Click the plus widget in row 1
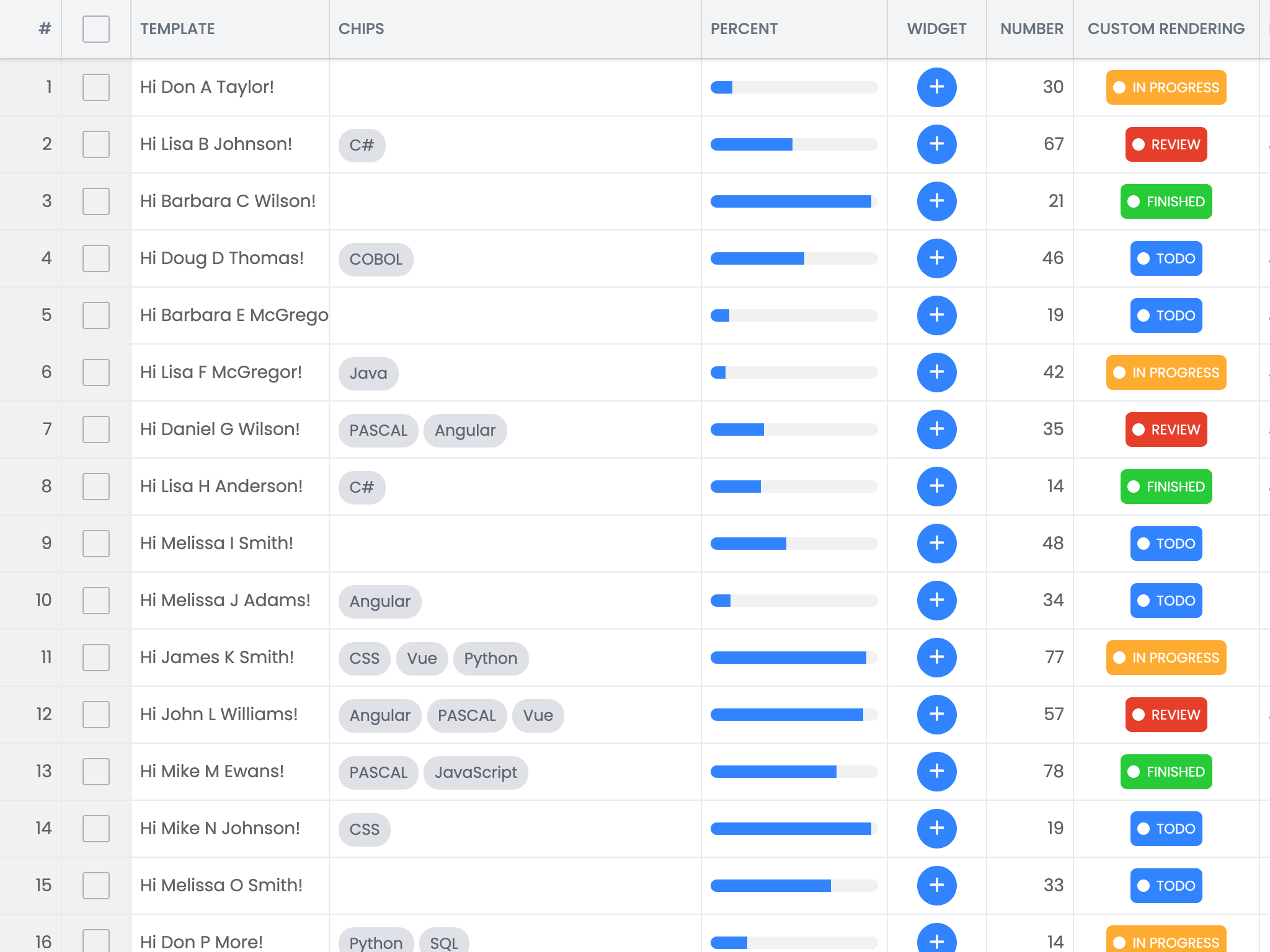This screenshot has width=1270, height=952. coord(936,87)
